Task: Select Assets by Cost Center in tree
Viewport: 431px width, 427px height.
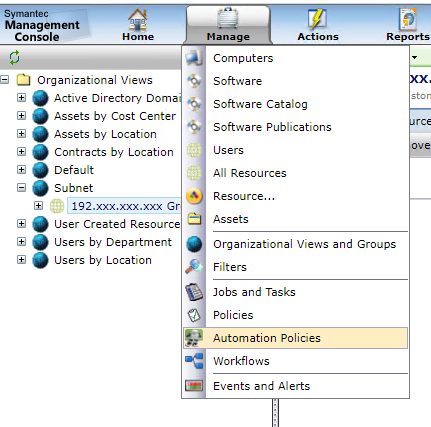Action: pos(115,116)
